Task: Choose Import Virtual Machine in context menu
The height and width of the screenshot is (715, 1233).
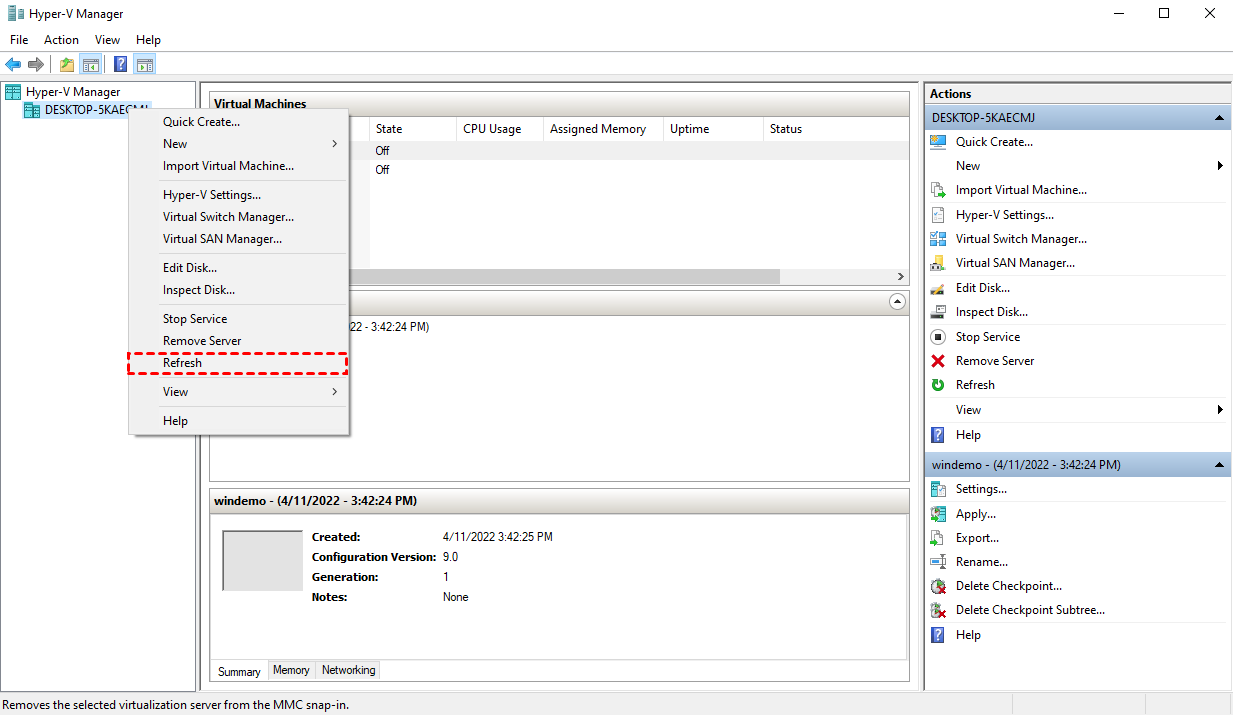Action: tap(239, 166)
